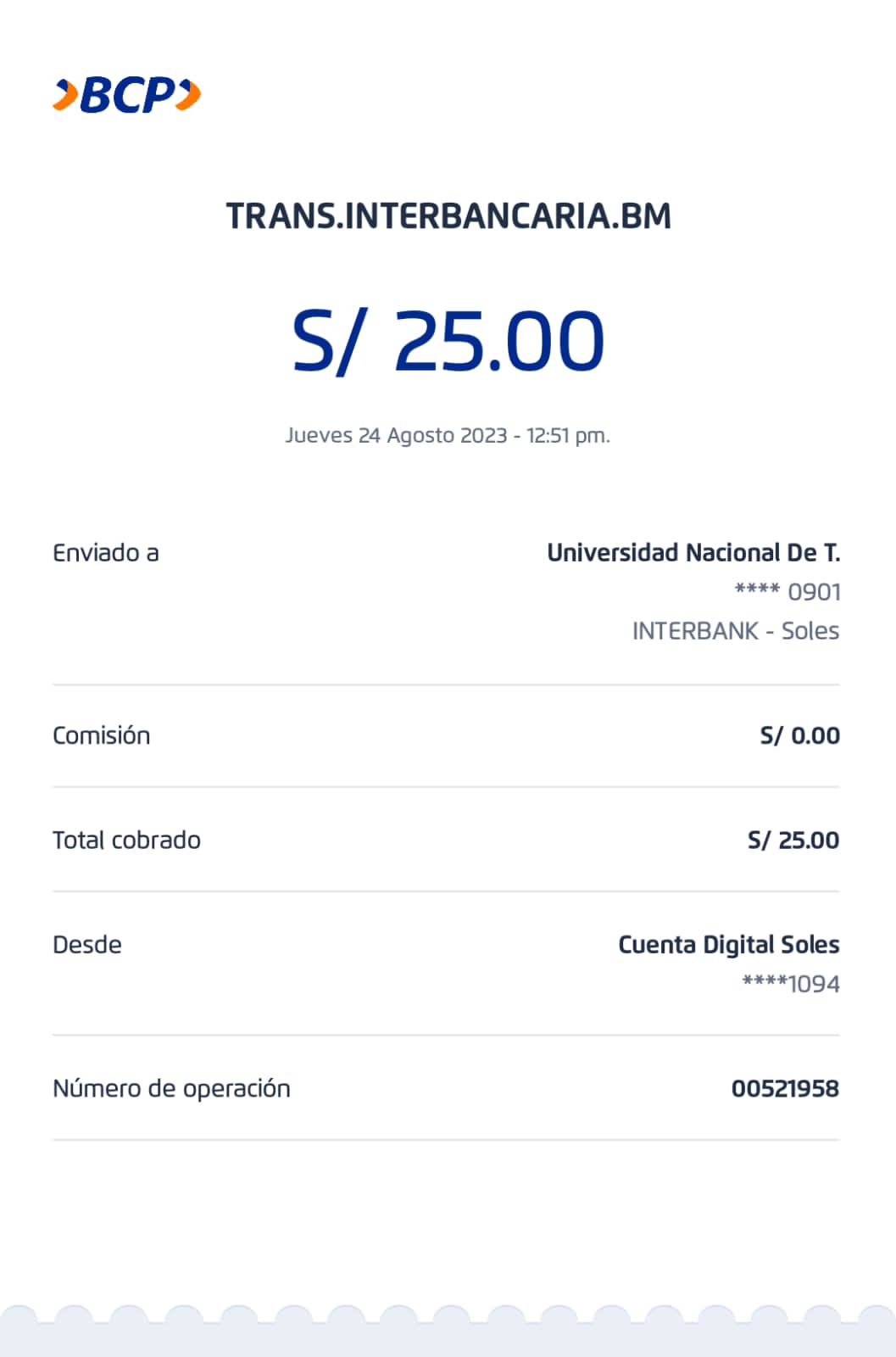Click the large S/ 25.00 amount
The height and width of the screenshot is (1357, 896).
[x=448, y=341]
